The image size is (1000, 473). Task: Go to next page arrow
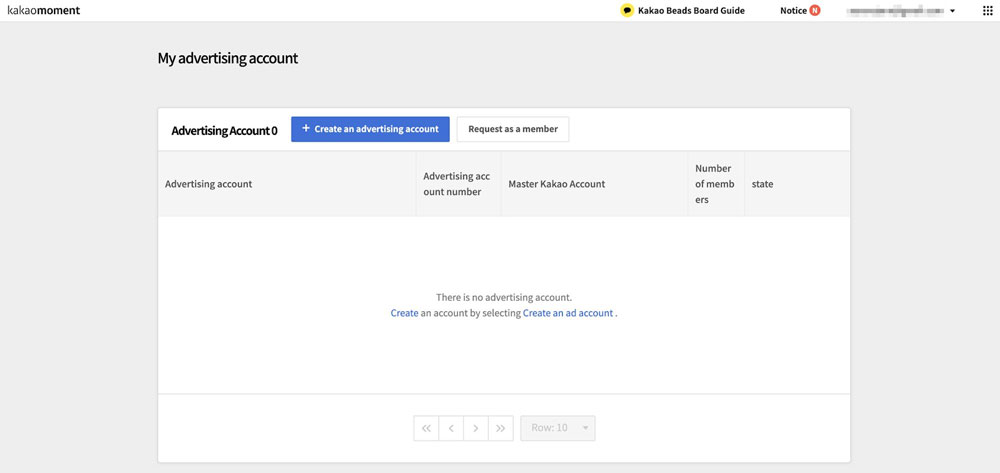point(476,428)
